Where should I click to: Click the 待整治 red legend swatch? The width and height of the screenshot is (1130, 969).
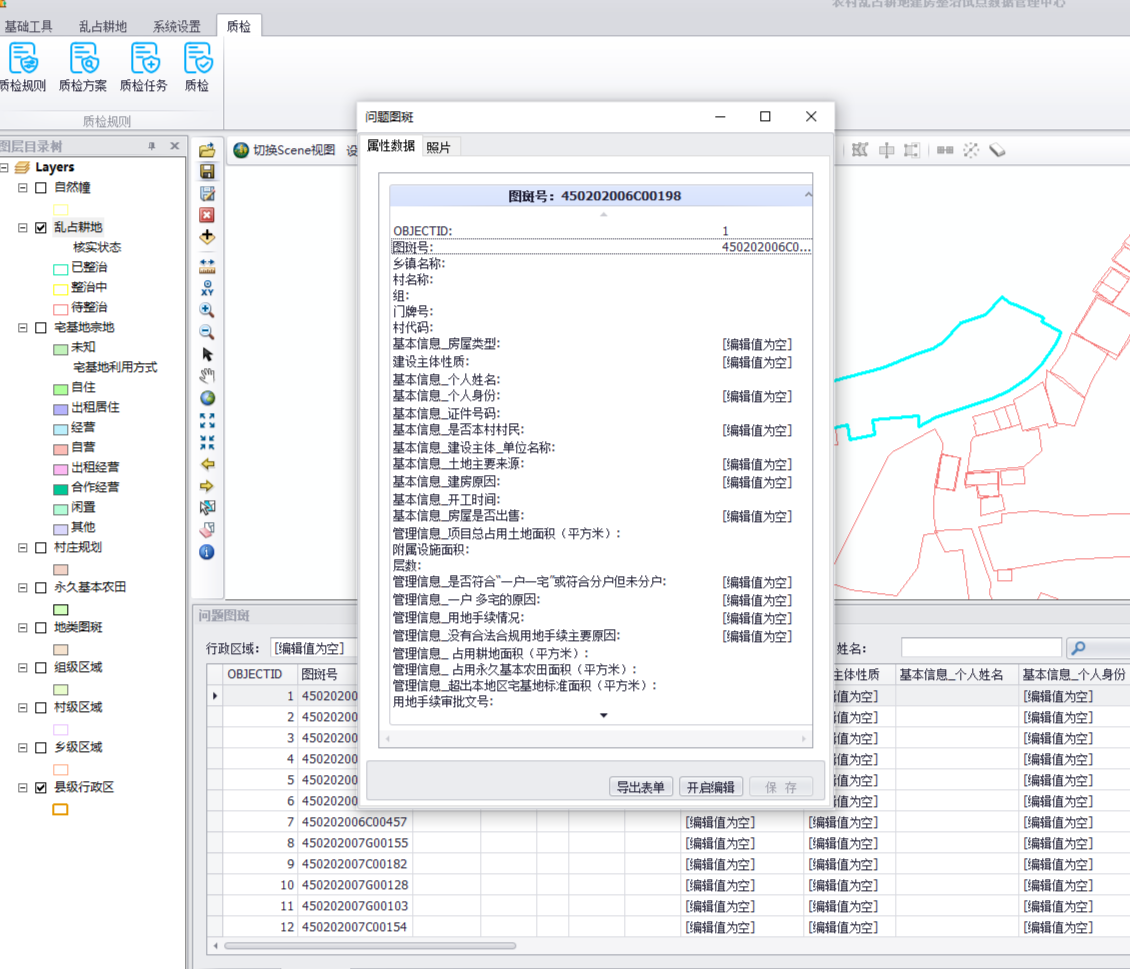(x=61, y=309)
